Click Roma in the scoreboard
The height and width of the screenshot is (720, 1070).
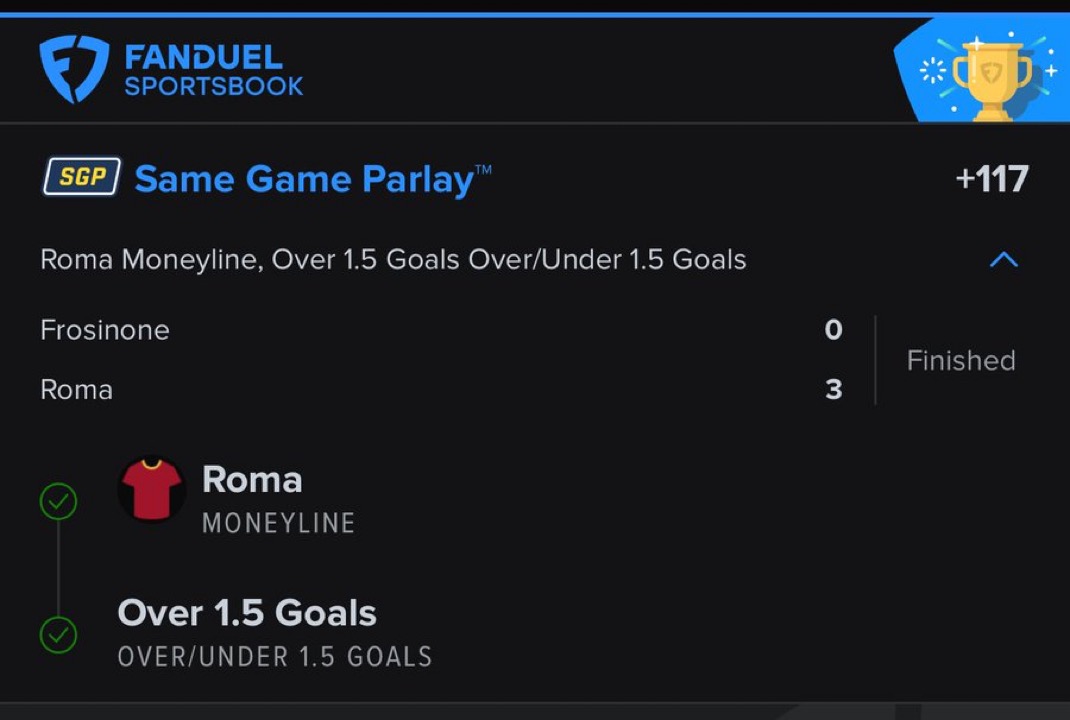76,389
